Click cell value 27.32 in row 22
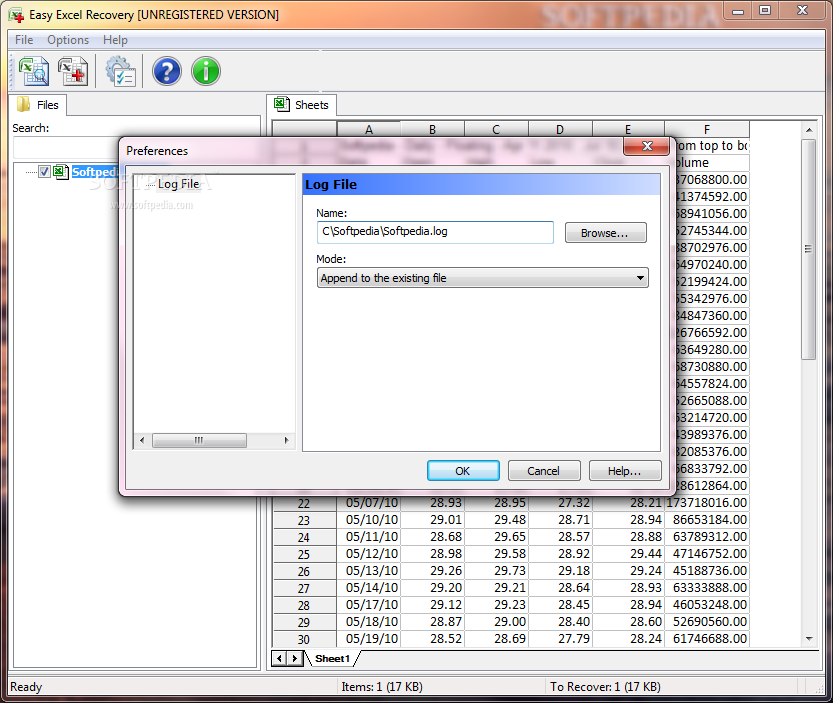833x703 pixels. (560, 503)
